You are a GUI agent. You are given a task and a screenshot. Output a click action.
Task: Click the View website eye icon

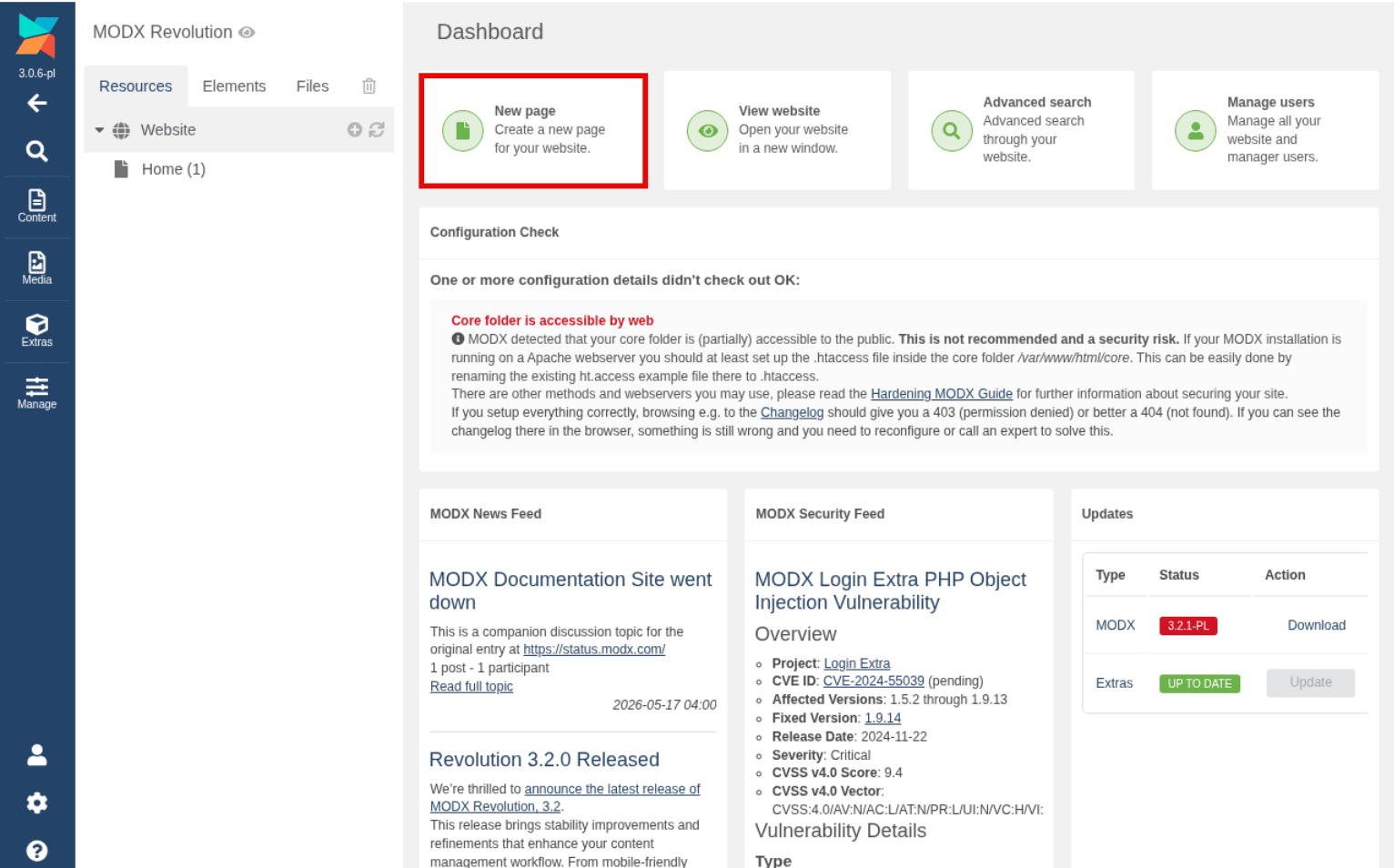point(707,131)
